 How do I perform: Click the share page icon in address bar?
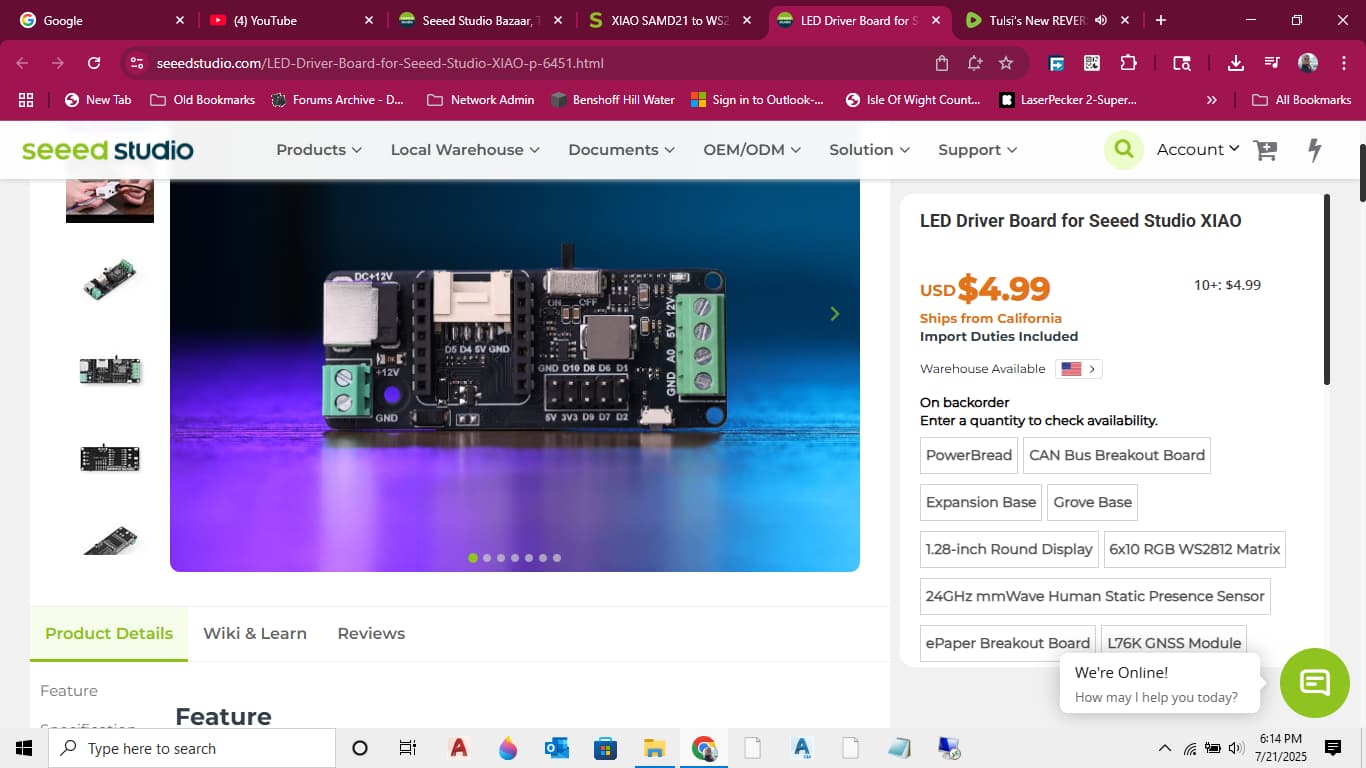click(942, 63)
